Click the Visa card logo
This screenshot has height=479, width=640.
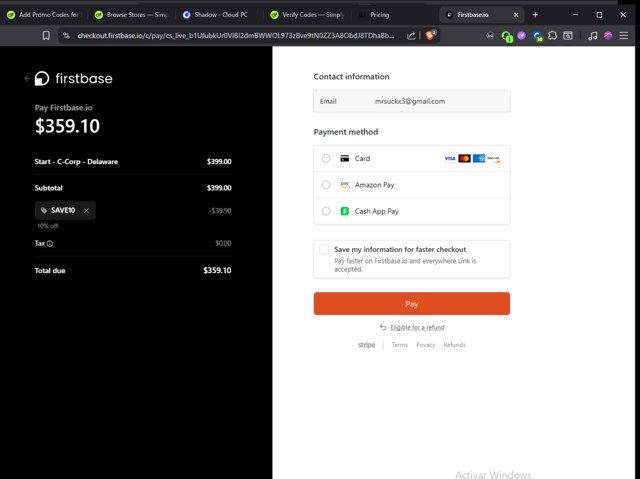click(x=450, y=158)
